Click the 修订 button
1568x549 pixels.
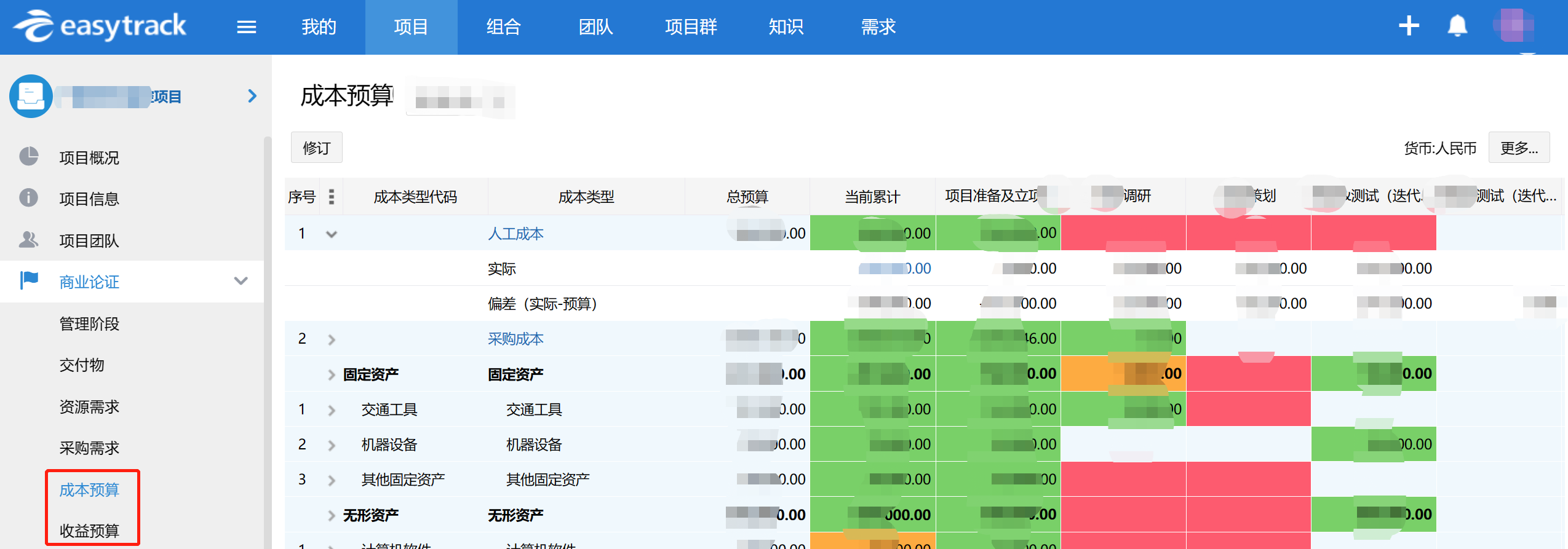pos(316,148)
